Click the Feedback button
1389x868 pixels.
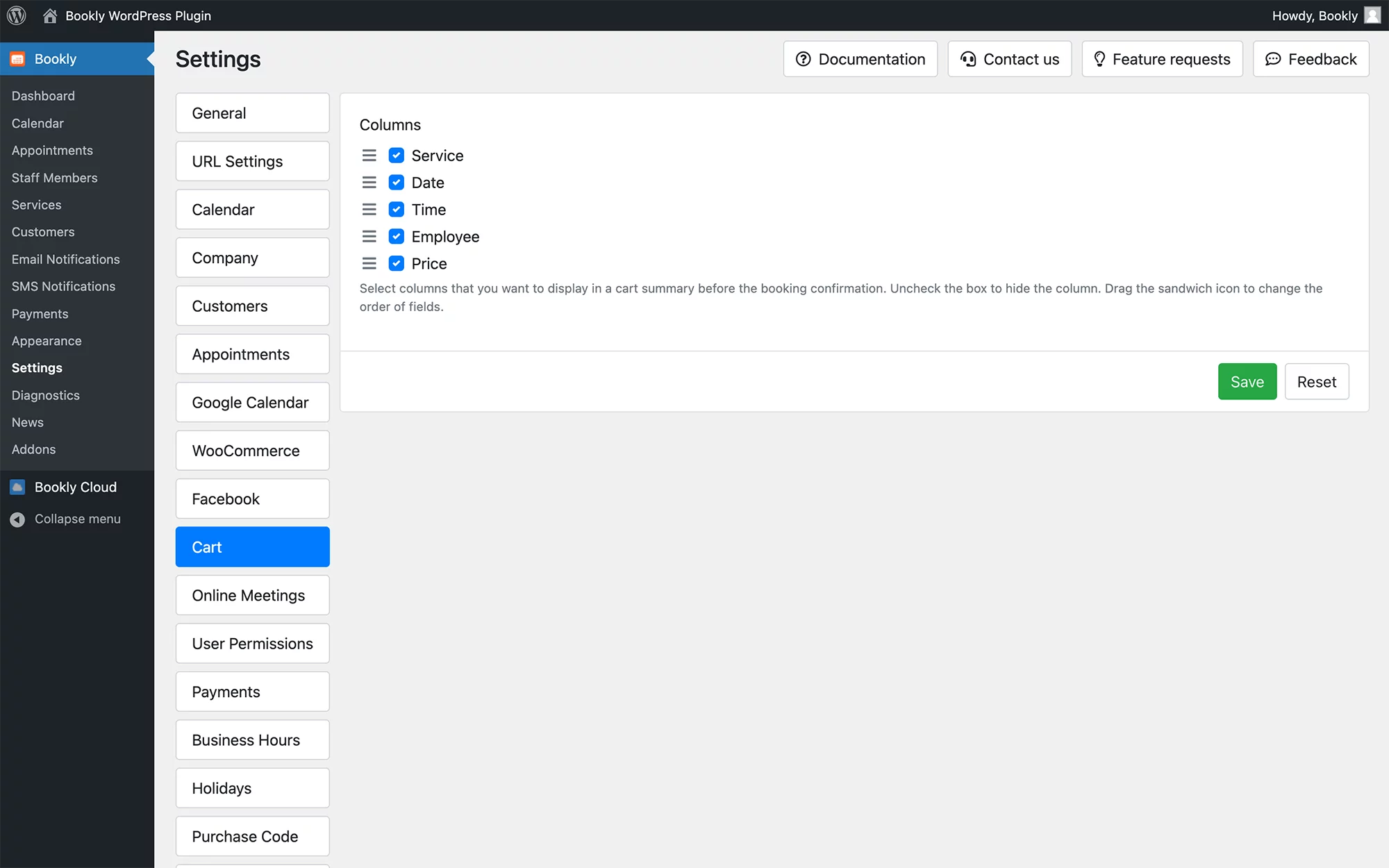point(1311,59)
